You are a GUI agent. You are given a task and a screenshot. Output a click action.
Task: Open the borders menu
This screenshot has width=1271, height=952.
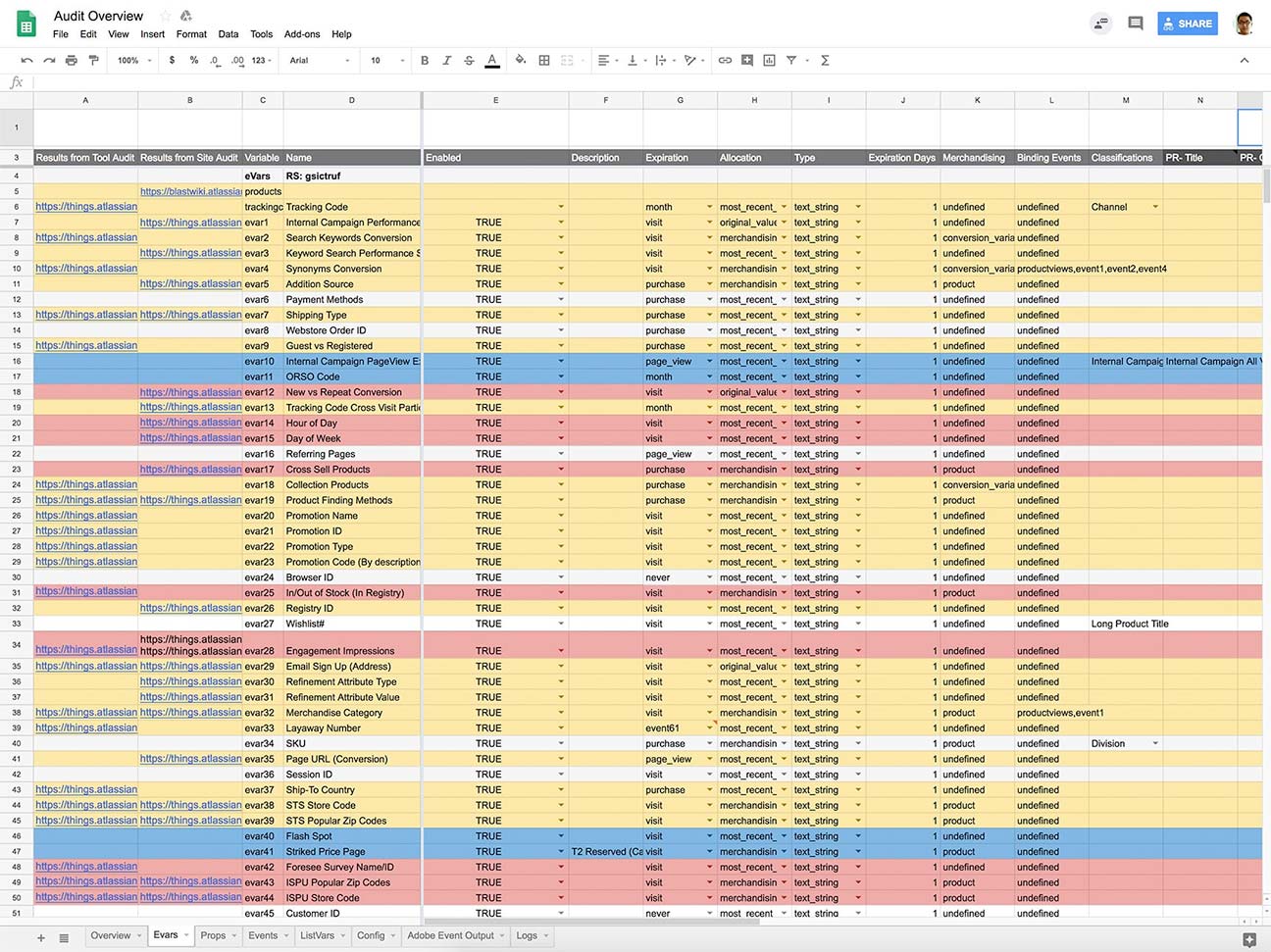(544, 61)
